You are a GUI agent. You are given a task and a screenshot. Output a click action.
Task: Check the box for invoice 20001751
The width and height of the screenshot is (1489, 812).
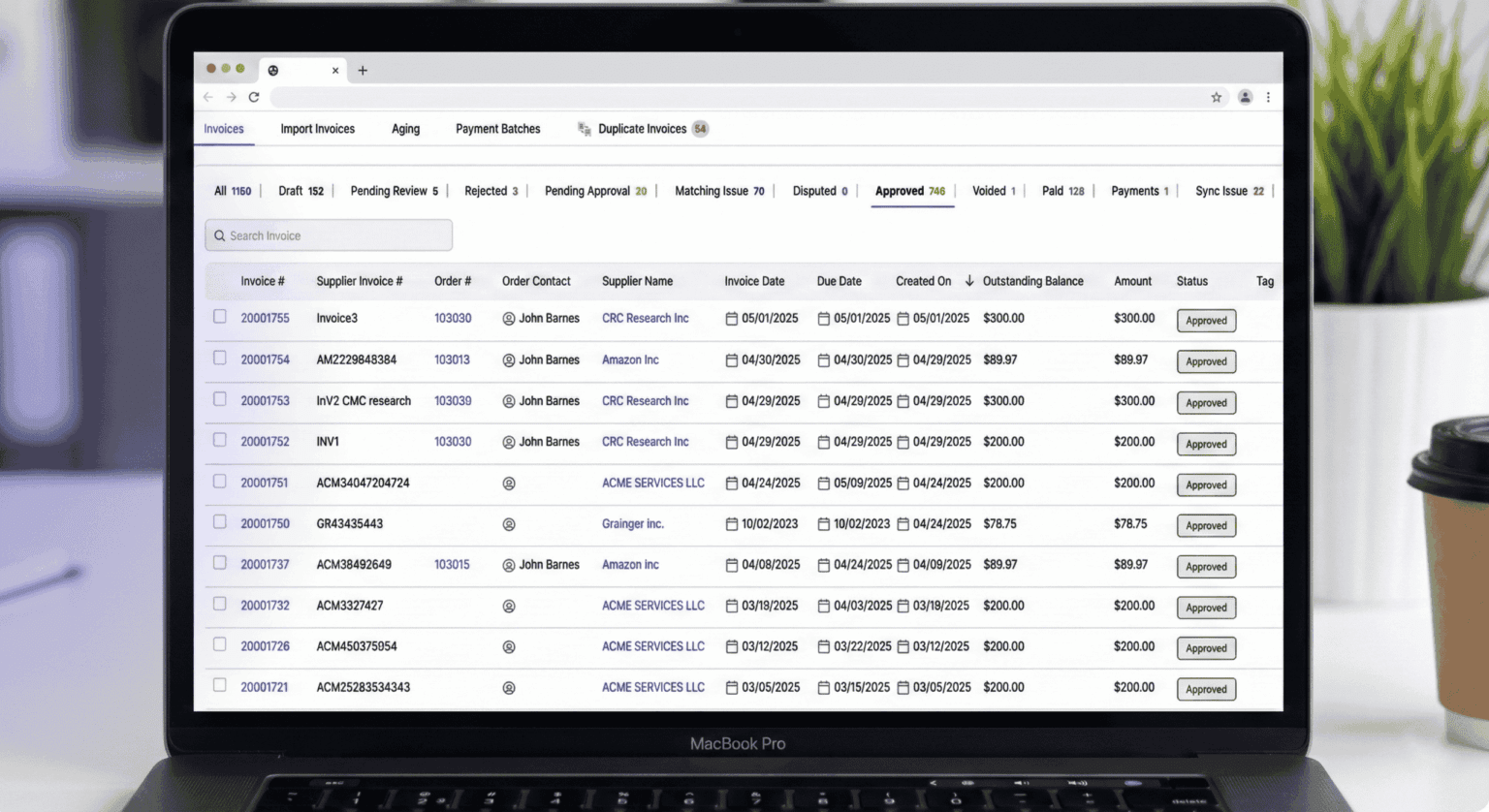(x=220, y=481)
